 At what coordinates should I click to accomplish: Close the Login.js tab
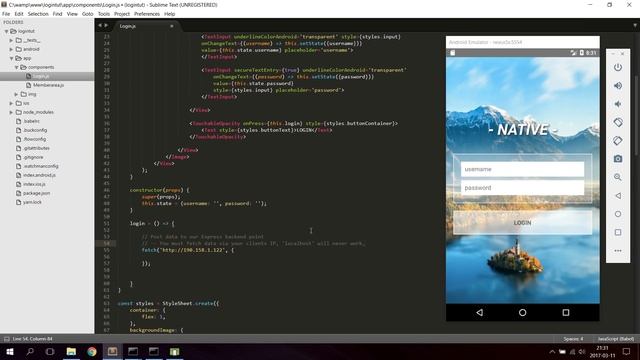[x=172, y=26]
